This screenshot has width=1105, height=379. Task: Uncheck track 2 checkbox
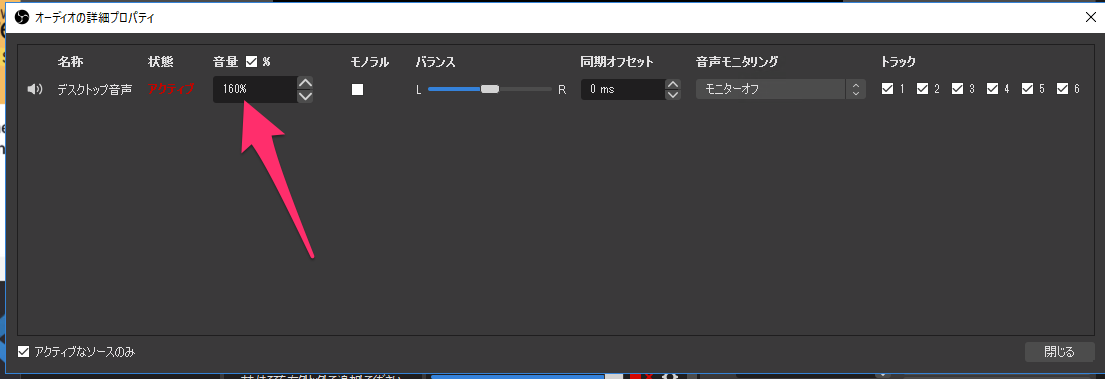click(922, 89)
